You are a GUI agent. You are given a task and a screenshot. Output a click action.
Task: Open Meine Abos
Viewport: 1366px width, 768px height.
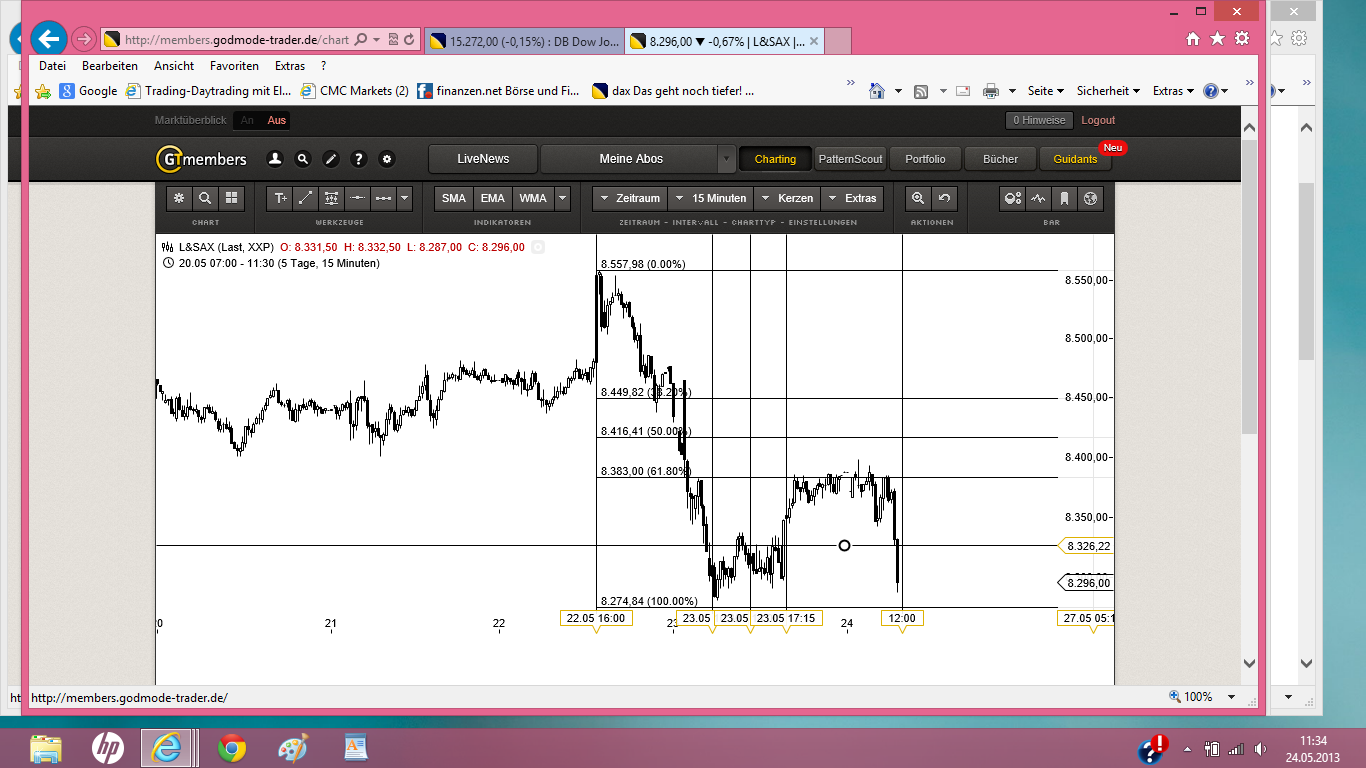pos(631,159)
